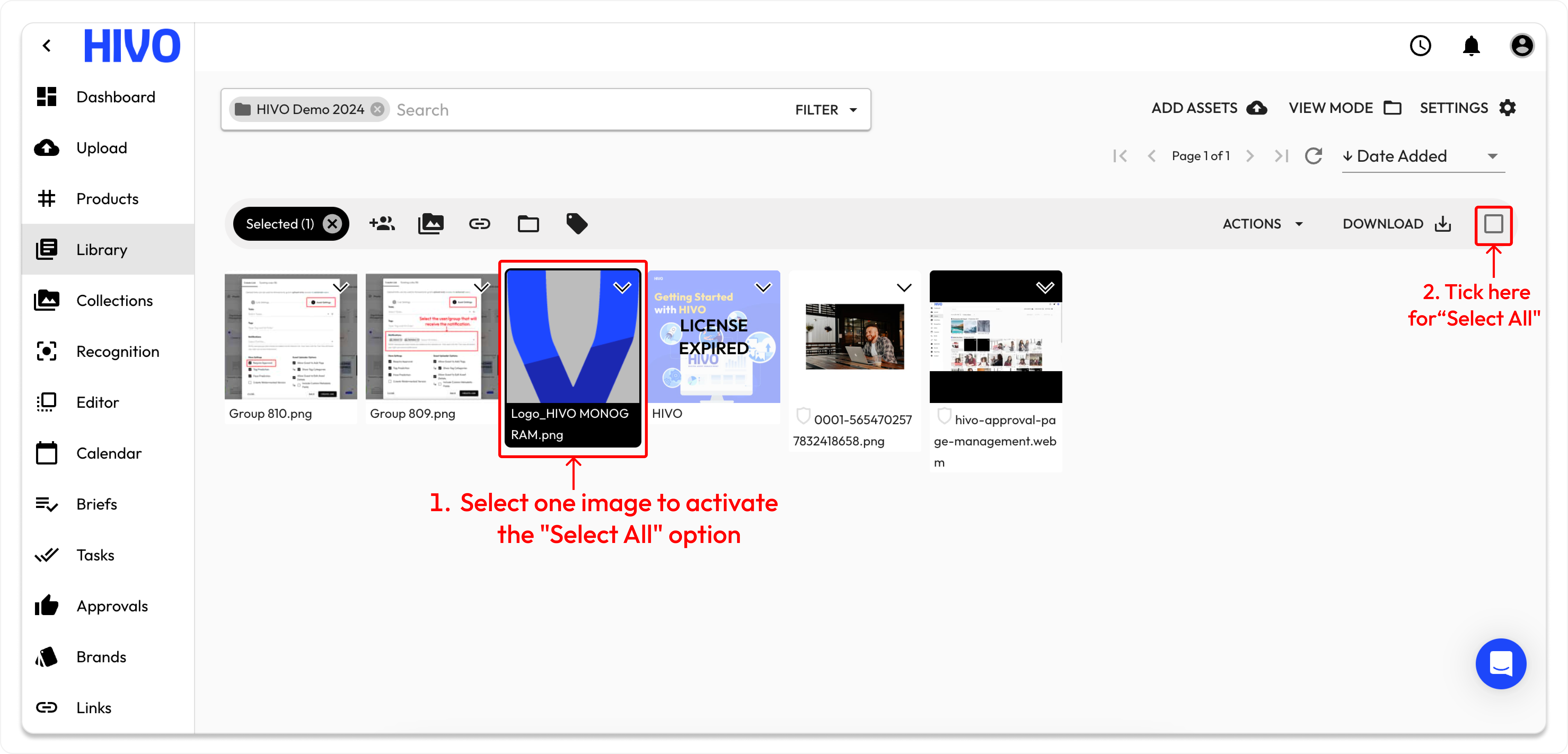Open recent activity clock icon
Screen dimensions: 1568x754
coord(1420,46)
